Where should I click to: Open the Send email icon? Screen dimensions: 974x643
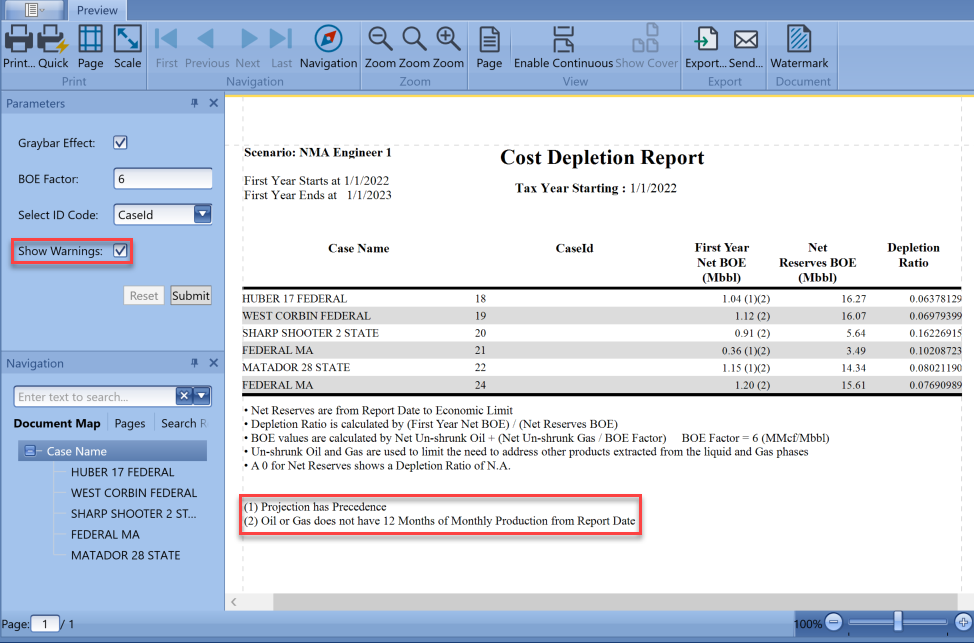745,42
